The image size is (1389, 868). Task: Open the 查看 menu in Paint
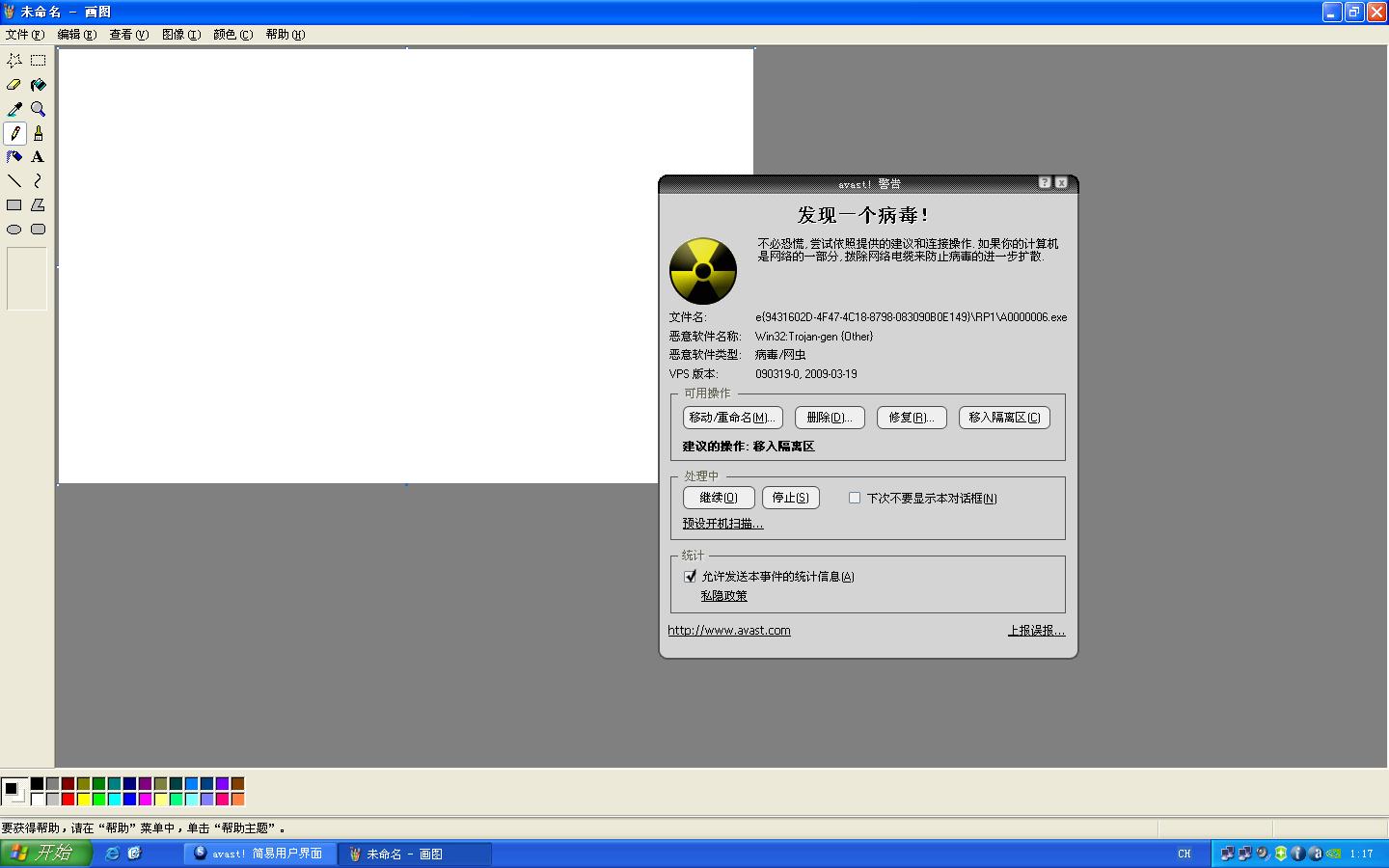(x=129, y=35)
